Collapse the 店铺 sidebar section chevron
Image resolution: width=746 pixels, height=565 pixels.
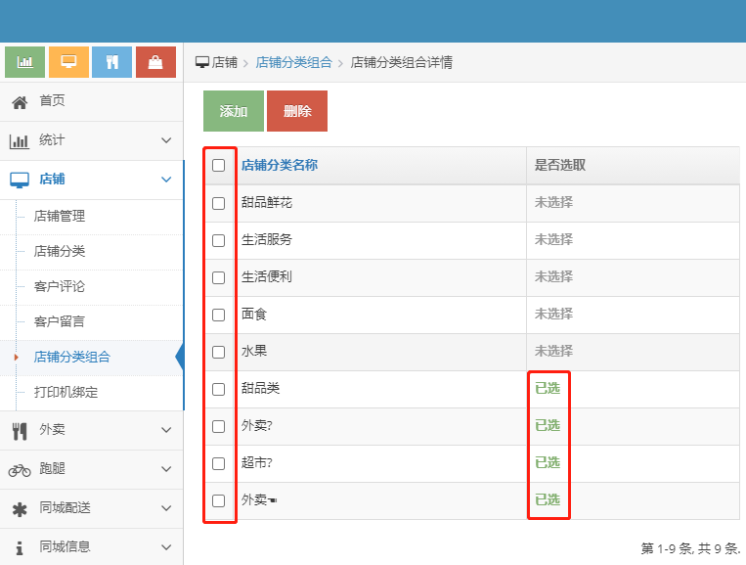[x=166, y=180]
